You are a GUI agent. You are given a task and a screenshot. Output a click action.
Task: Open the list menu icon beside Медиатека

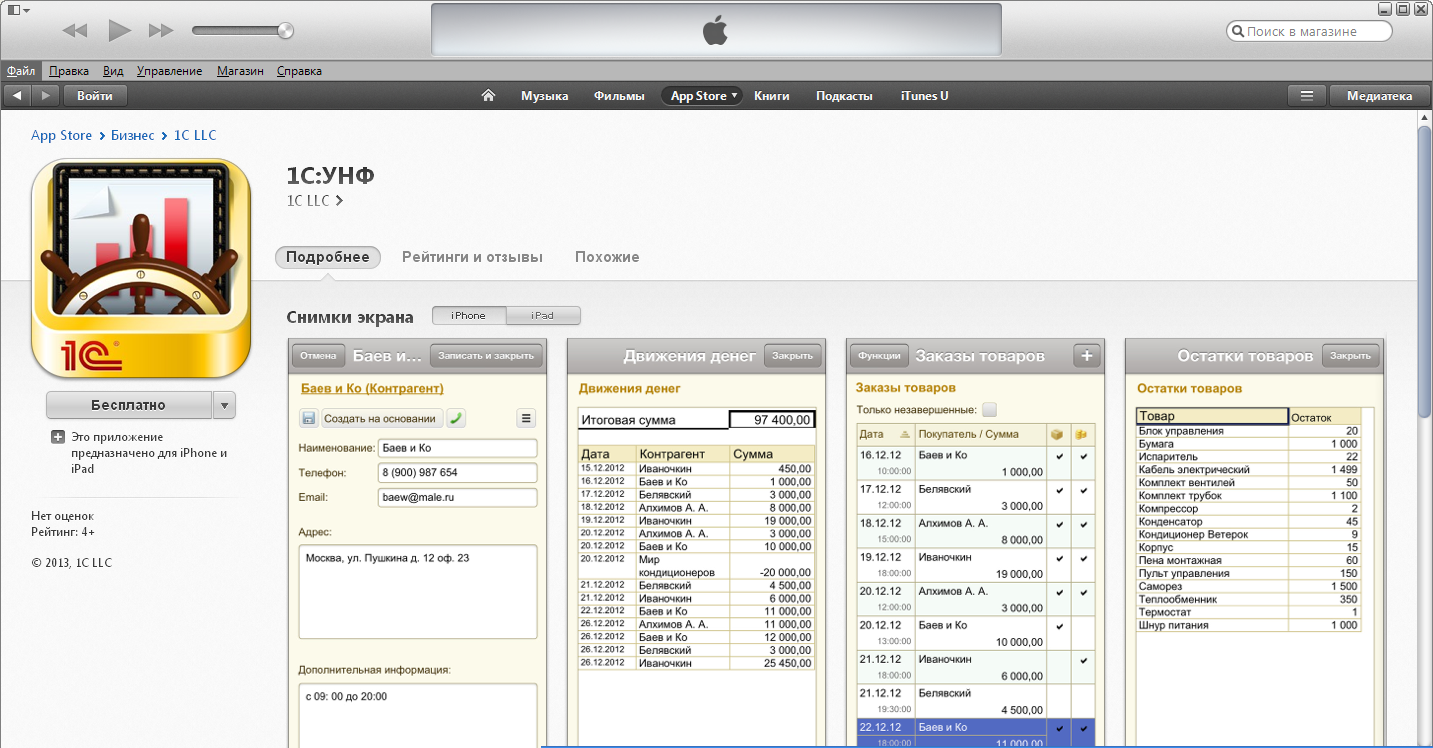click(x=1306, y=96)
